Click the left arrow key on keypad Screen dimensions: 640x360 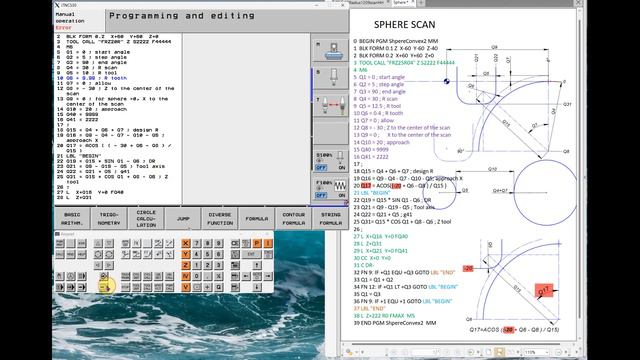click(x=246, y=276)
